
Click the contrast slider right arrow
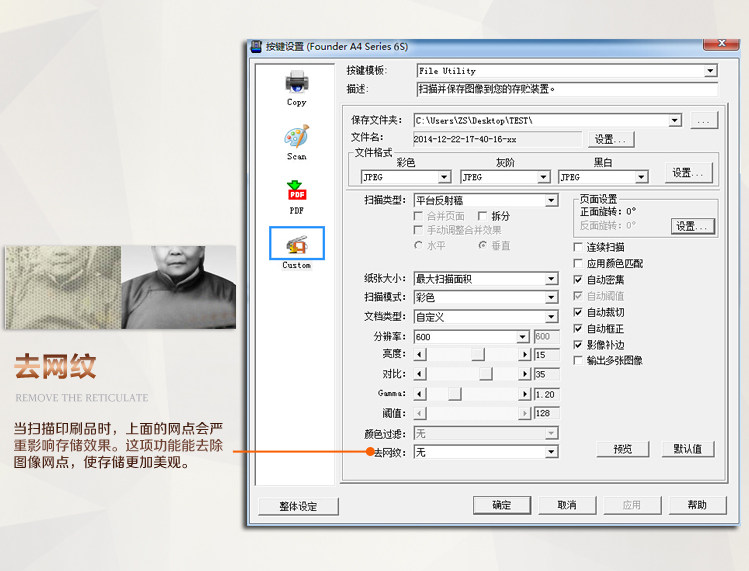[524, 374]
